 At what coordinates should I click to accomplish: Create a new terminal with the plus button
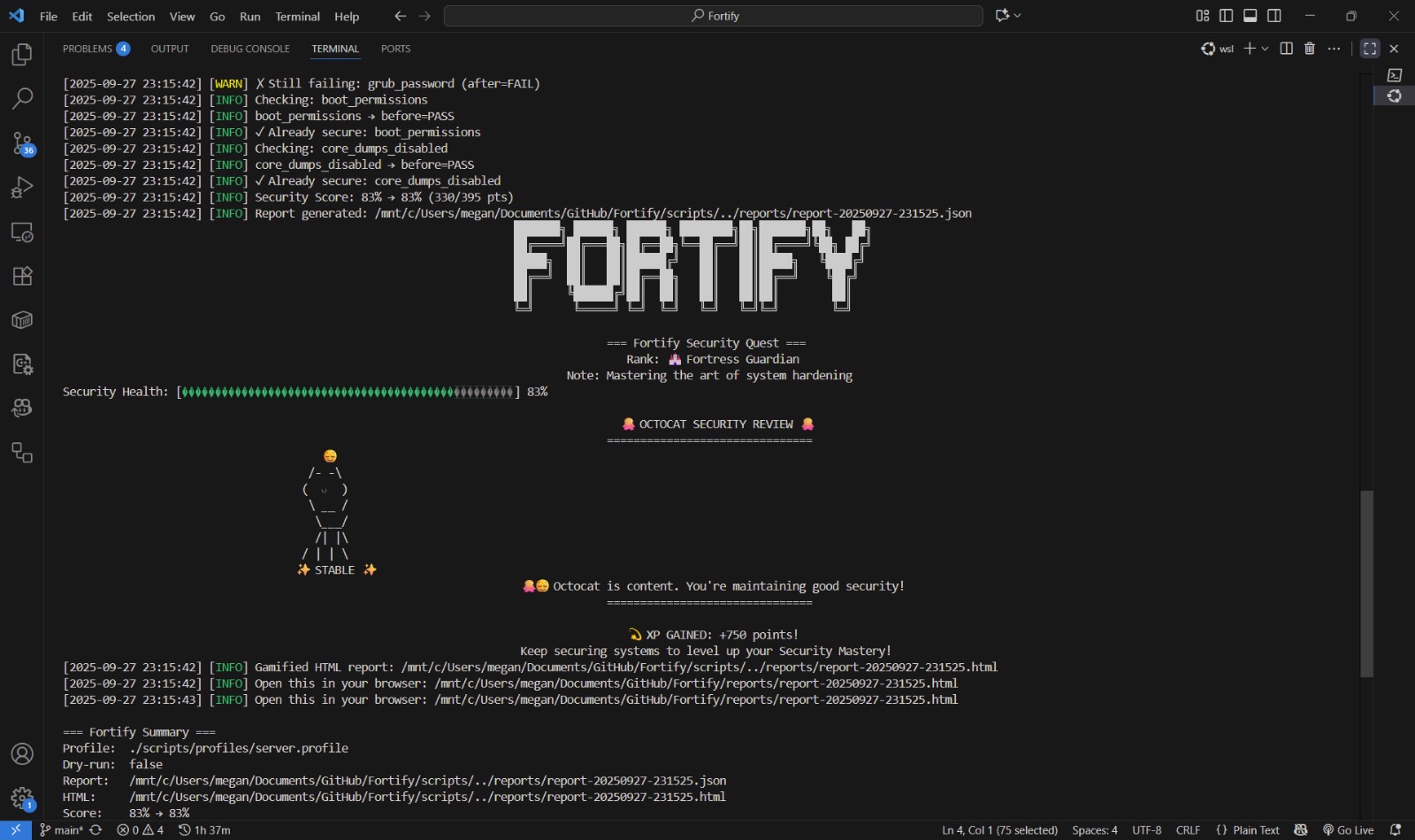click(x=1250, y=49)
